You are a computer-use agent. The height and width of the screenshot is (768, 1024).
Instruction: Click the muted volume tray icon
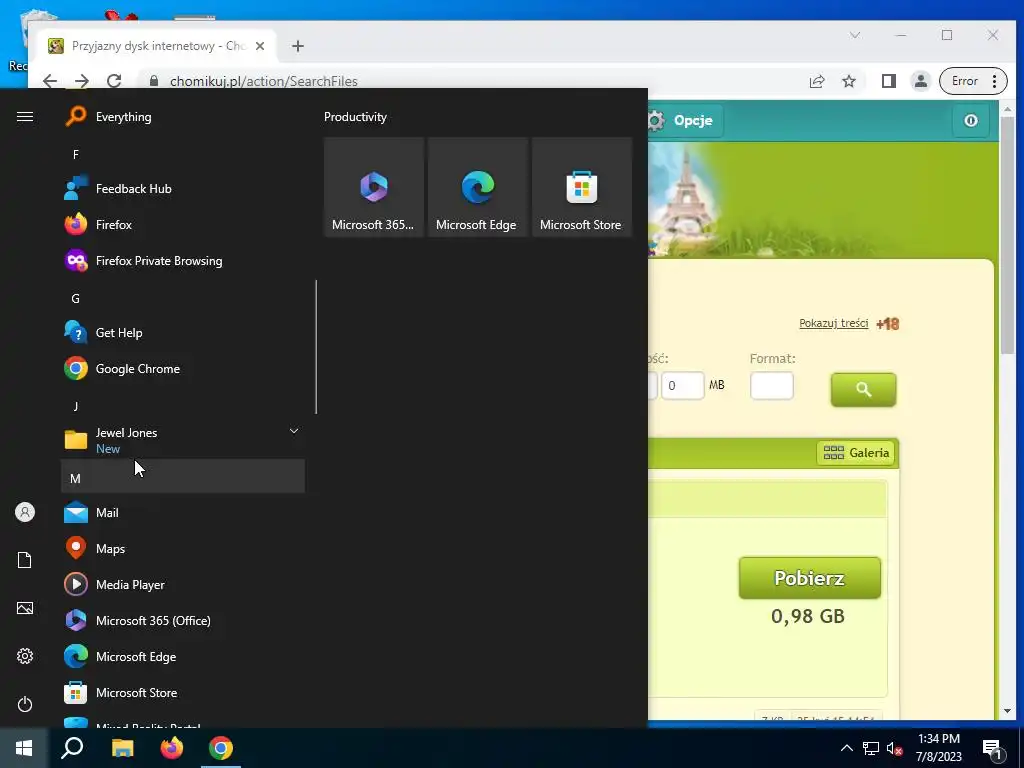[x=895, y=748]
